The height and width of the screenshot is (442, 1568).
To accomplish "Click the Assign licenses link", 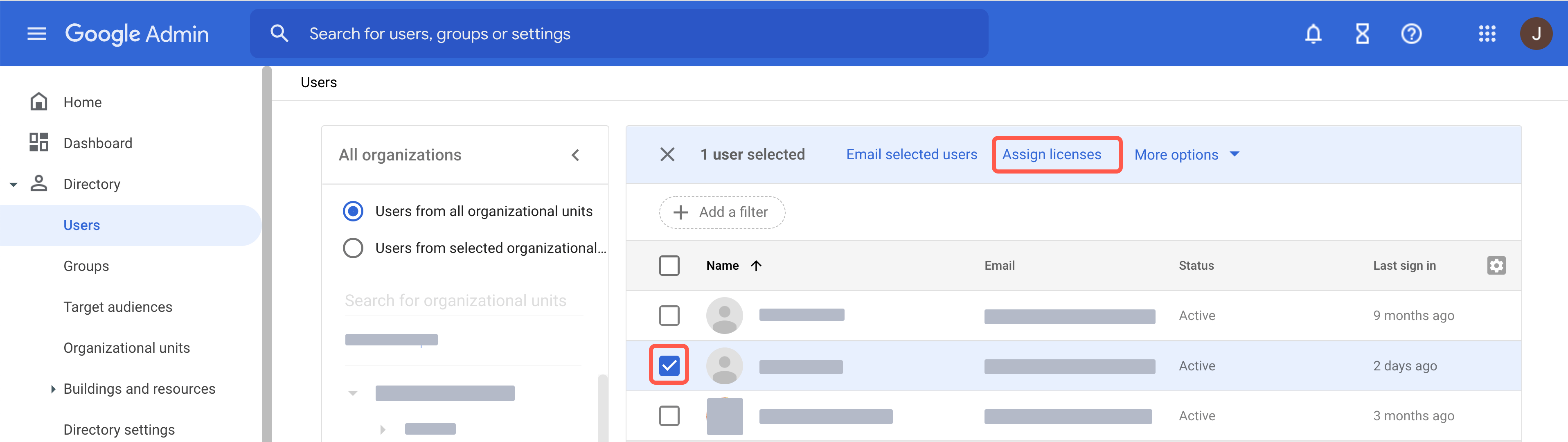I will pos(1057,154).
